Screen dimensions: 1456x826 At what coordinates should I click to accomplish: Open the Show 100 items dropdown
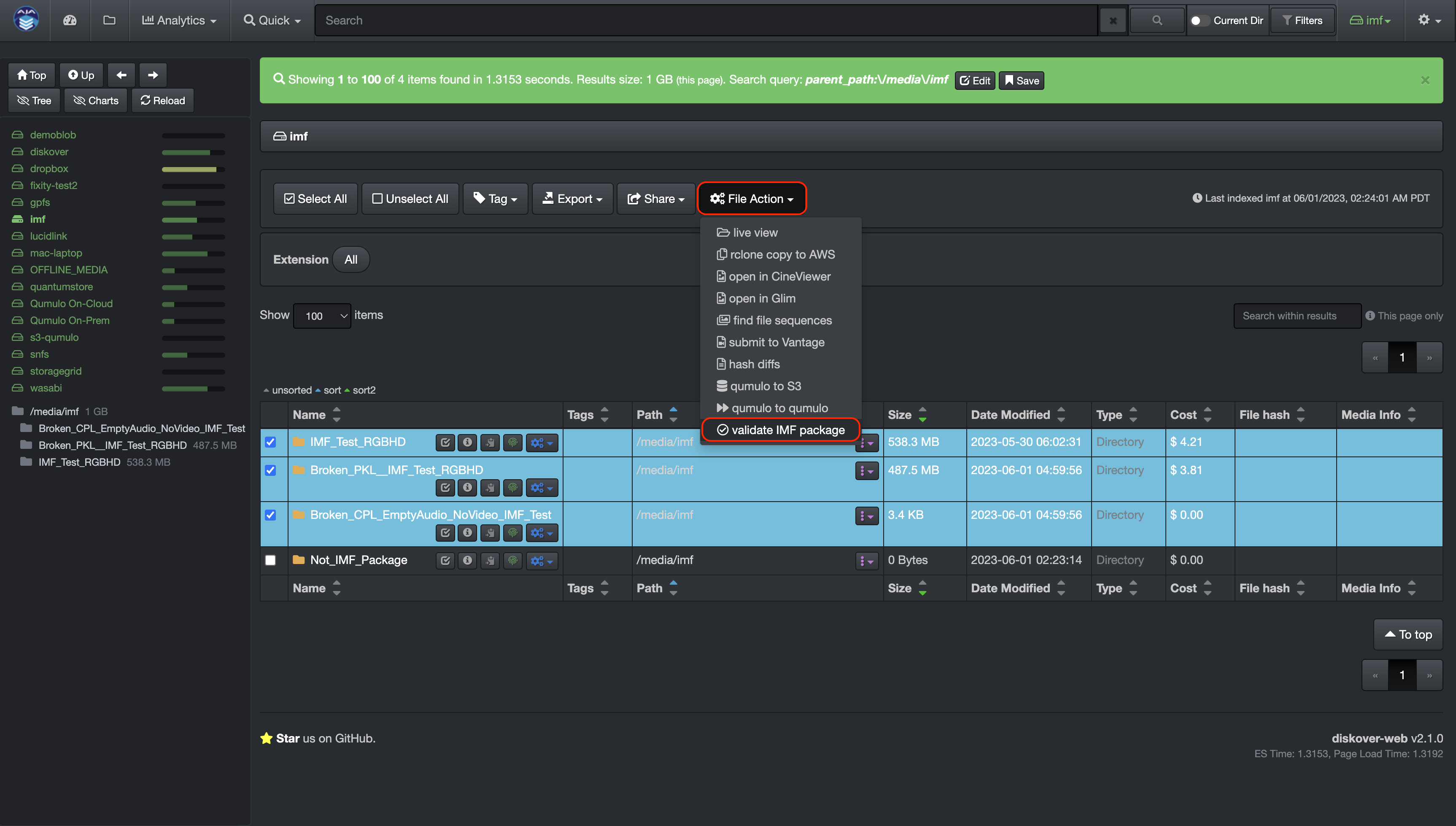(321, 316)
